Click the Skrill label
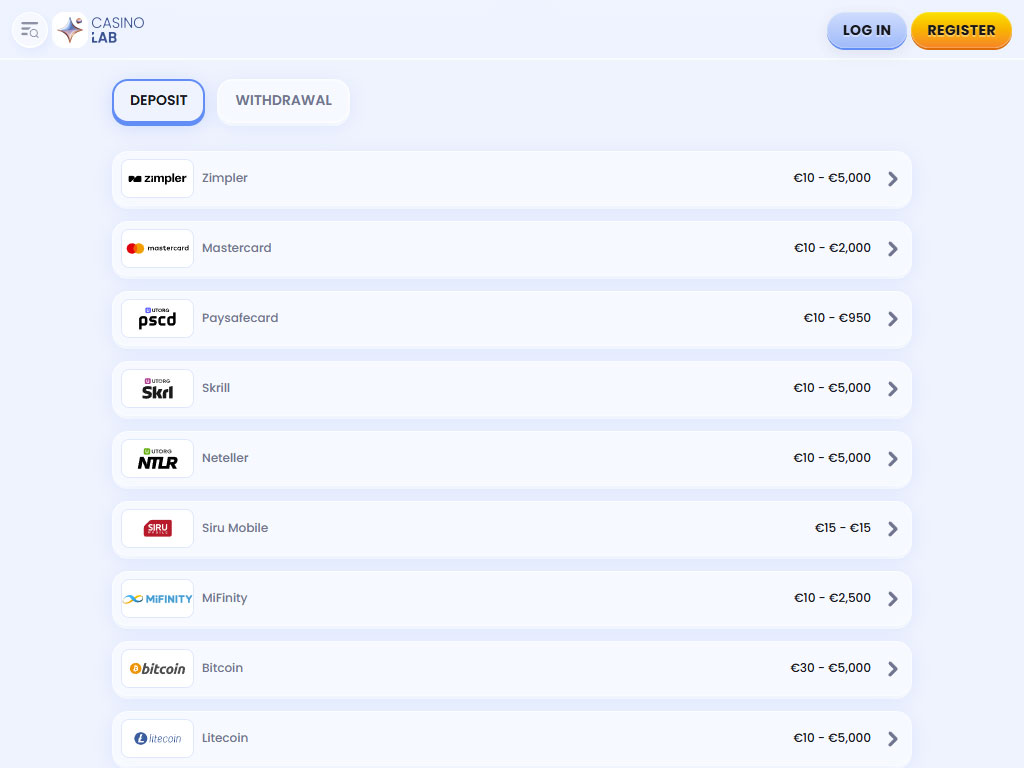Screen dimensions: 1024x768 click(216, 388)
